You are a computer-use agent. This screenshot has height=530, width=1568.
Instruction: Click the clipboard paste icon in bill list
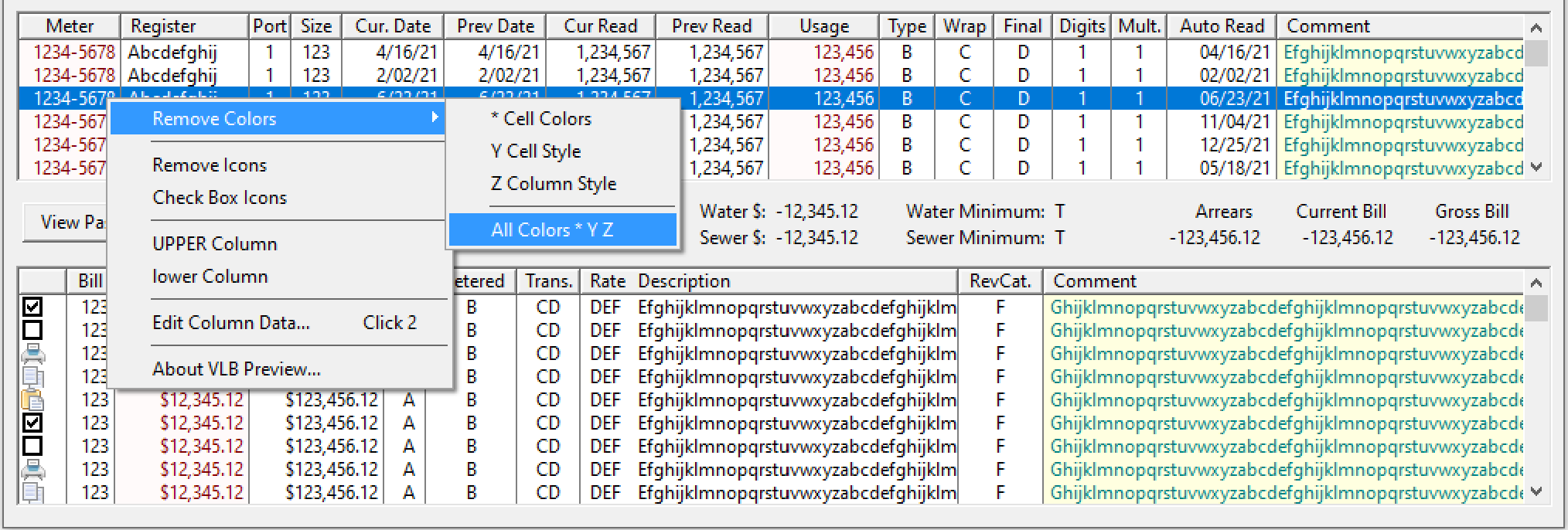tap(32, 400)
